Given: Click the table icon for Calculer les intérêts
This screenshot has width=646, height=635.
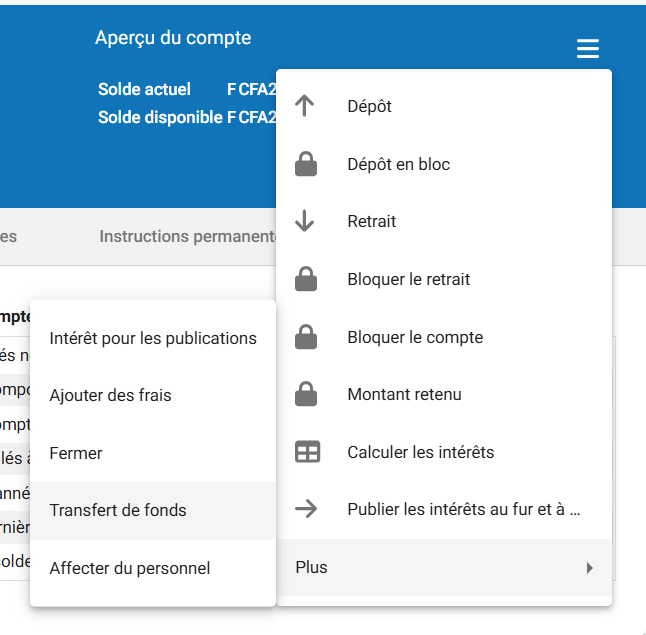Looking at the screenshot, I should click(x=306, y=452).
